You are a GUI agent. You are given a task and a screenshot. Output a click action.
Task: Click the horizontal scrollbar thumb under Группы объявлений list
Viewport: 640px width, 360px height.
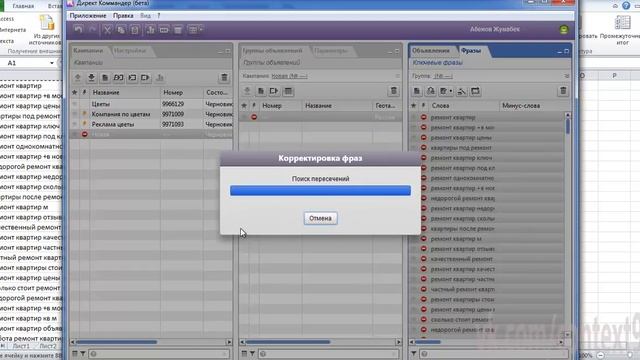pos(287,342)
